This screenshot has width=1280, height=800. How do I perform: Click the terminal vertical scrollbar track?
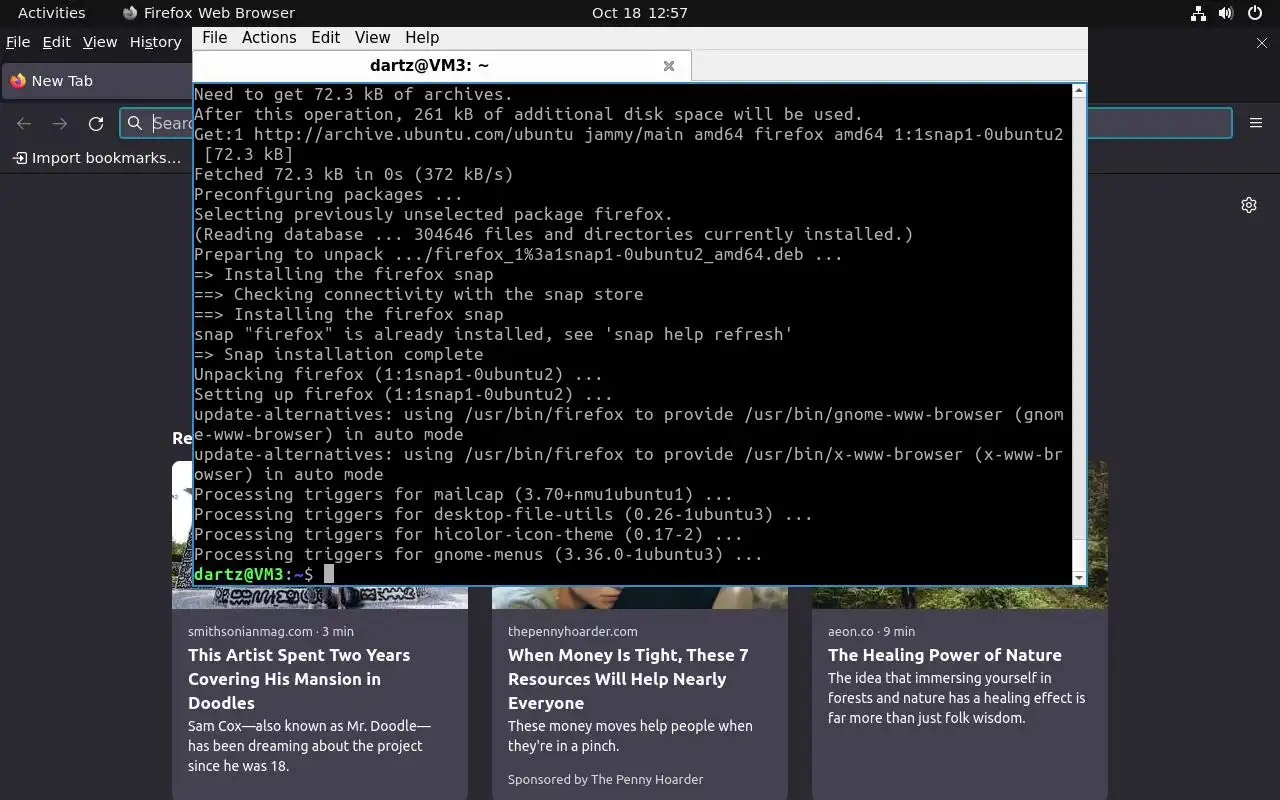[x=1078, y=334]
